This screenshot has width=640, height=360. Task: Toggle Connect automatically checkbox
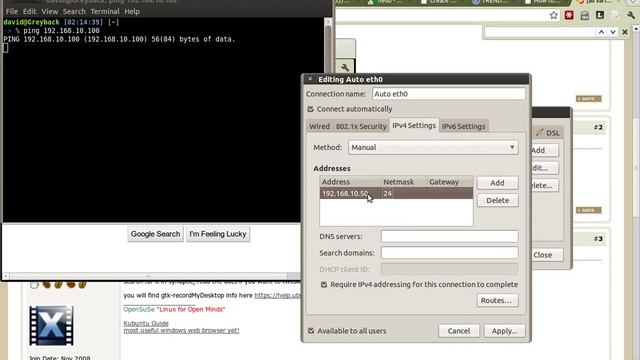[310, 109]
